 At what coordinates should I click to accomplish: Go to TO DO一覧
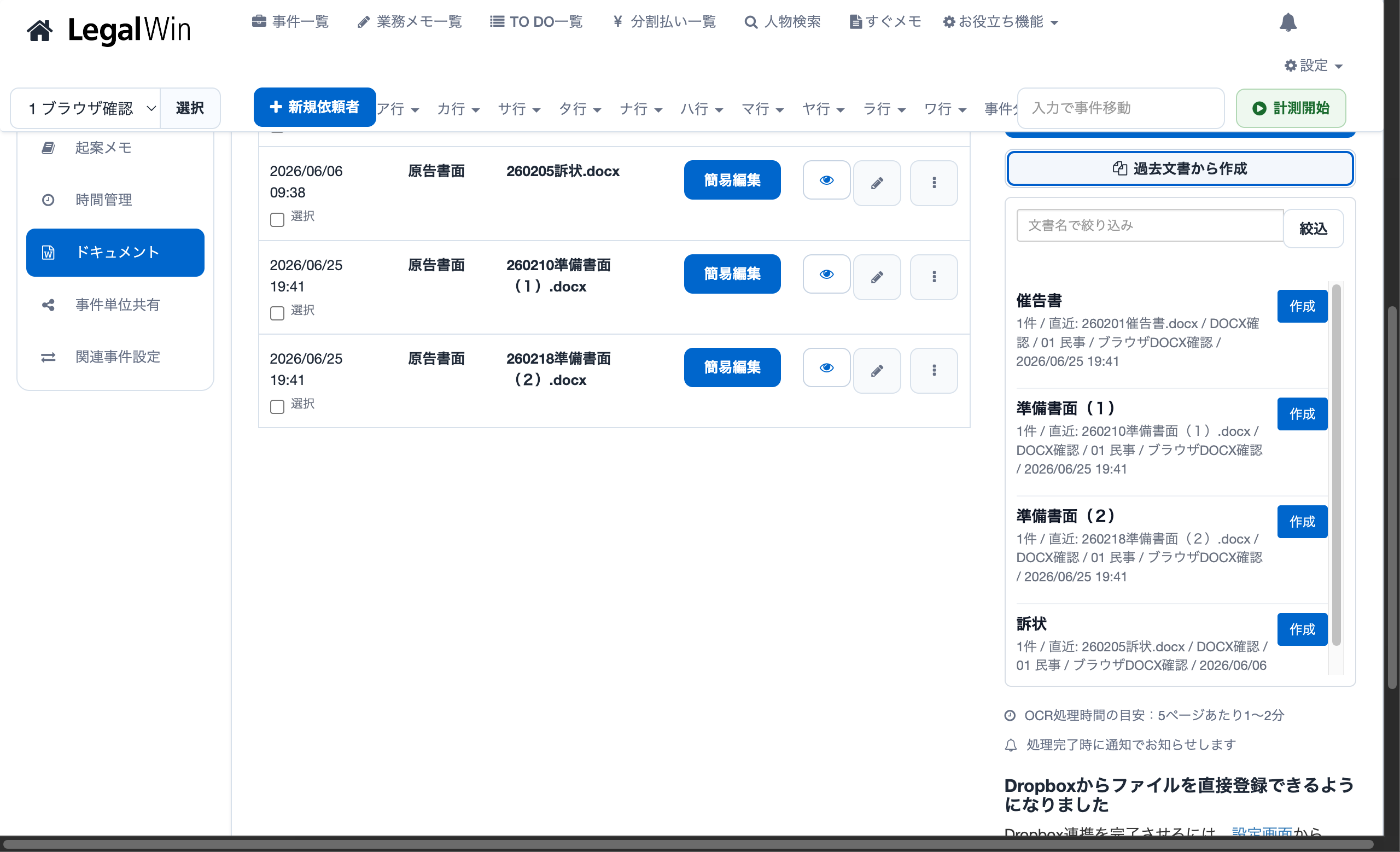[536, 22]
